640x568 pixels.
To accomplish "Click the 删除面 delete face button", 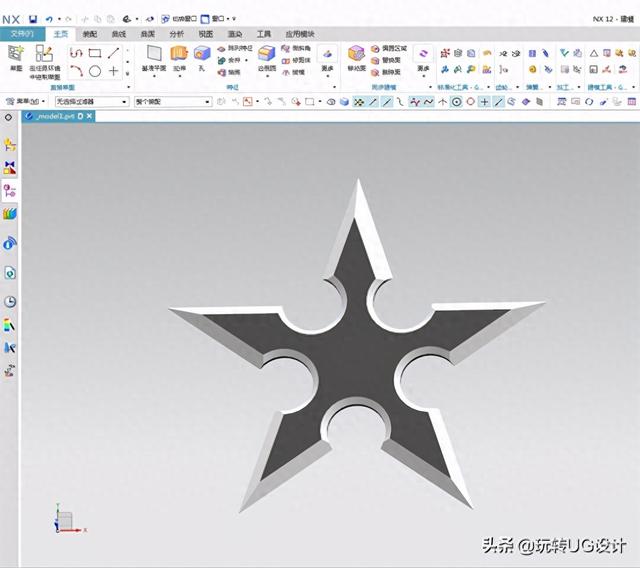I will (386, 72).
